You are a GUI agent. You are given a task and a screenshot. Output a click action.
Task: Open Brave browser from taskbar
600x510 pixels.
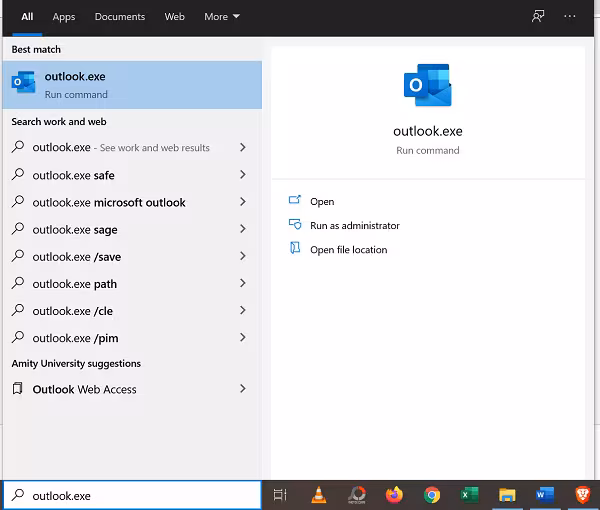pyautogui.click(x=582, y=494)
